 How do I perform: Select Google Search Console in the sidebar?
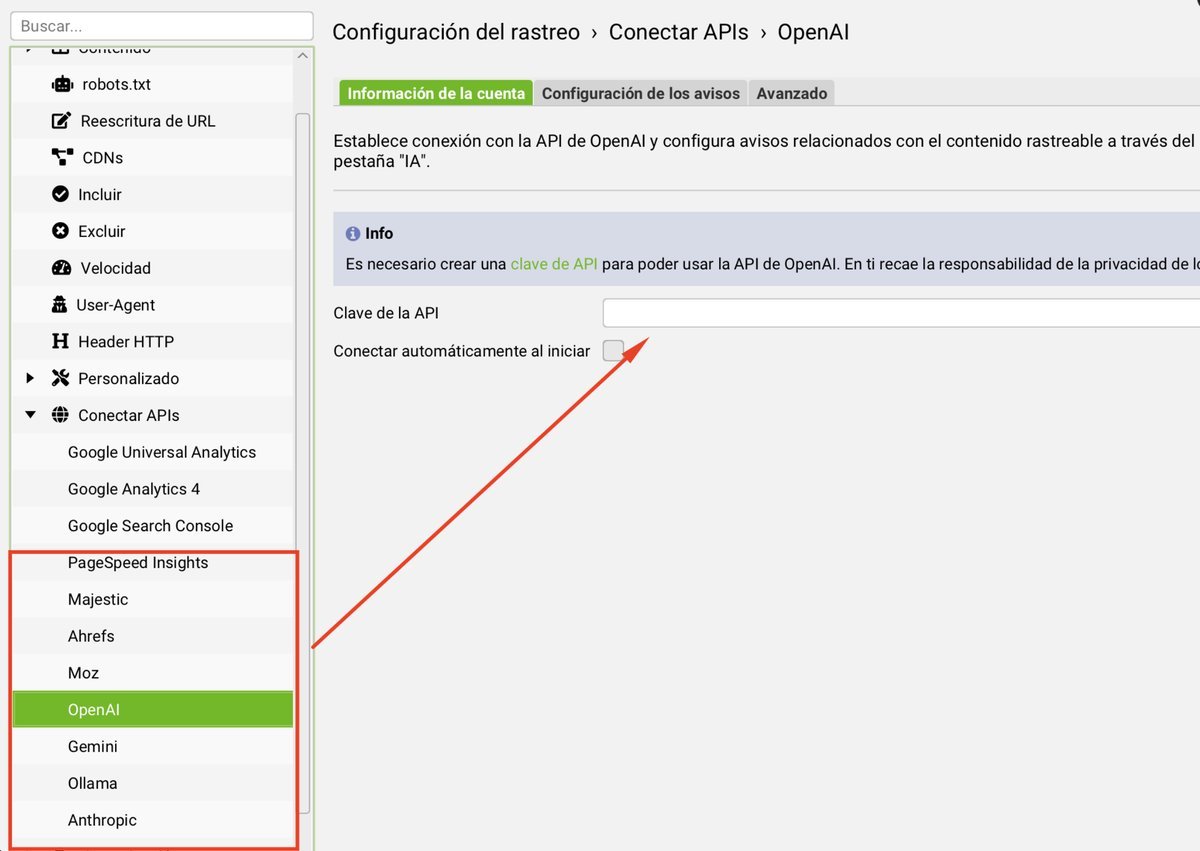coord(150,525)
